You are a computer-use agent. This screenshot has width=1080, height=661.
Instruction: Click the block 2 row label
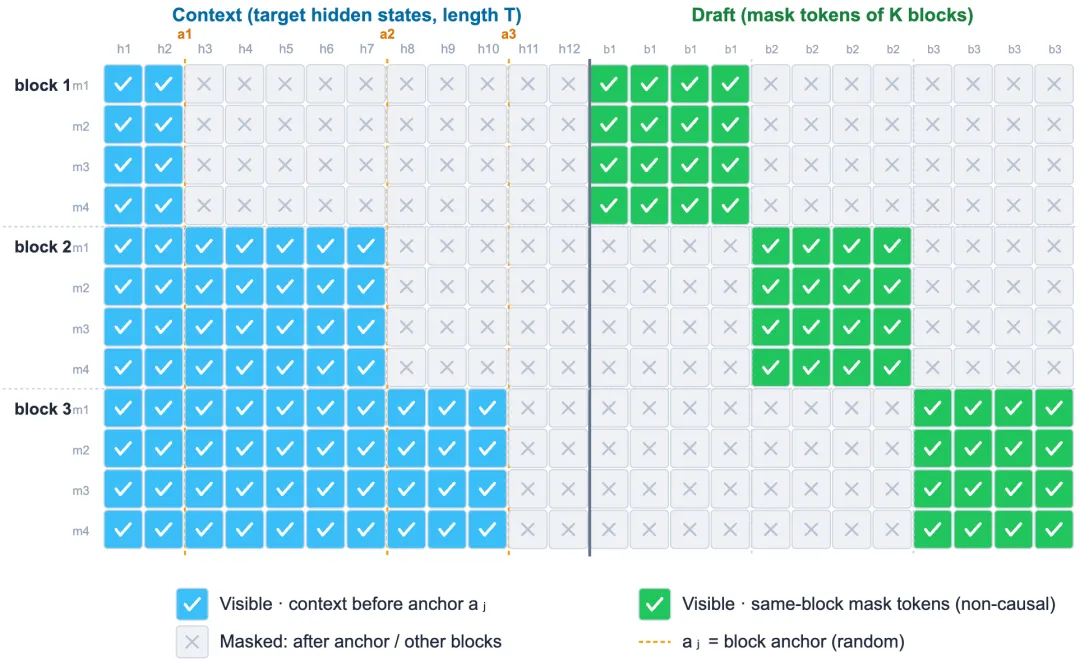click(x=43, y=246)
